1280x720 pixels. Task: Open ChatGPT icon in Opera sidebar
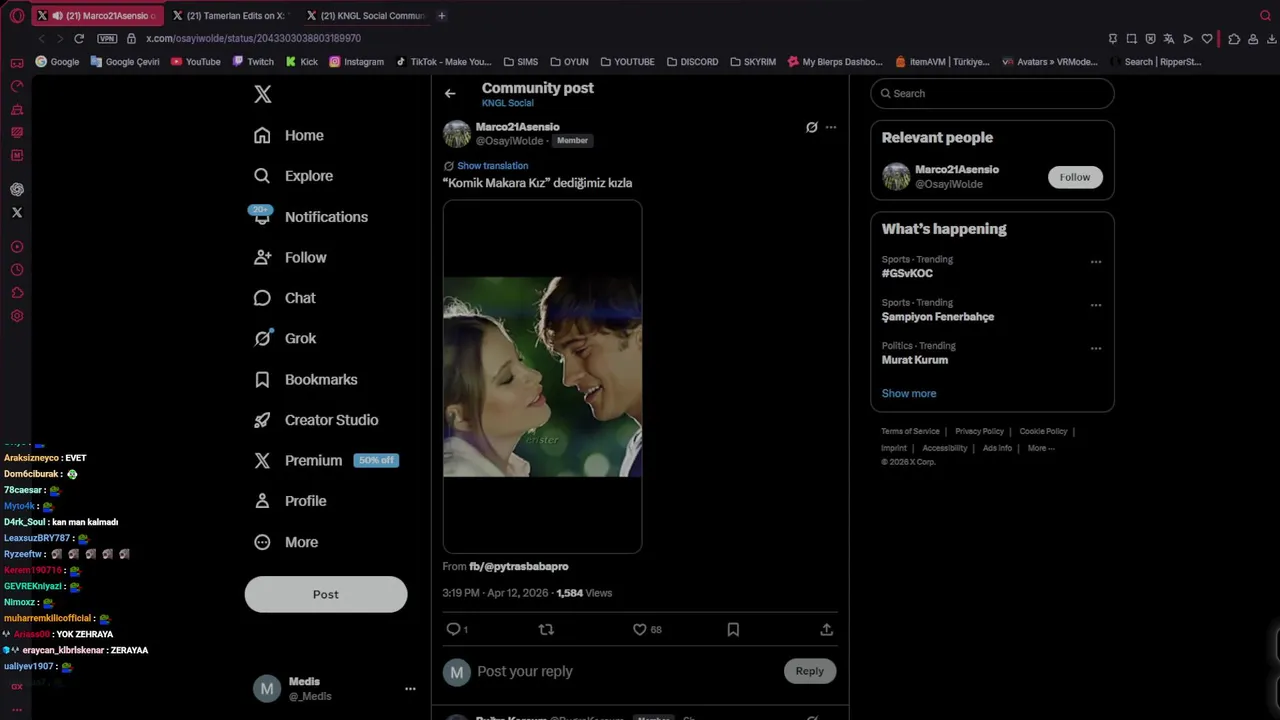[x=17, y=189]
